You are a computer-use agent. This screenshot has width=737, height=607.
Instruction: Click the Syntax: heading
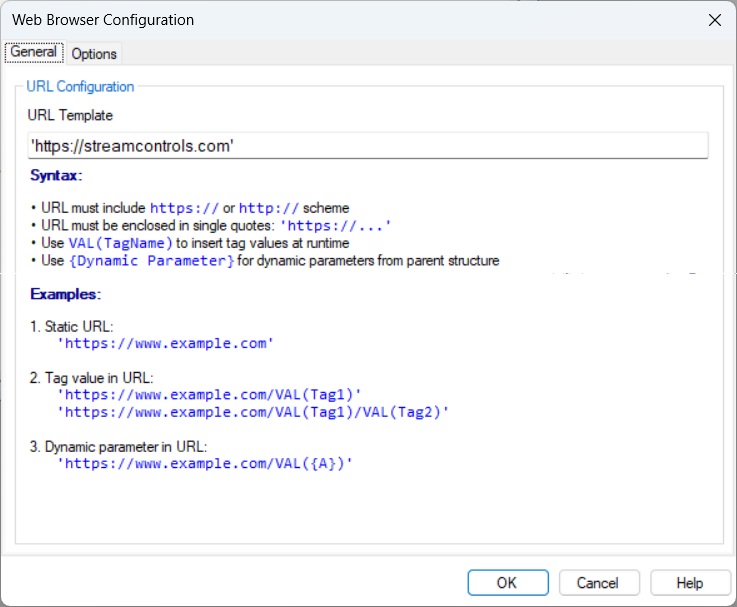tap(56, 176)
